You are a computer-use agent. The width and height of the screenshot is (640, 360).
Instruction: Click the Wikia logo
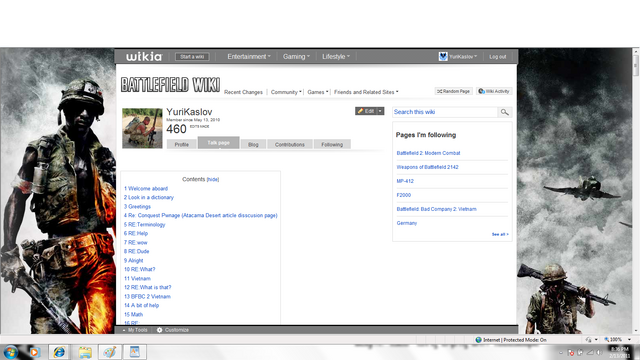point(144,57)
